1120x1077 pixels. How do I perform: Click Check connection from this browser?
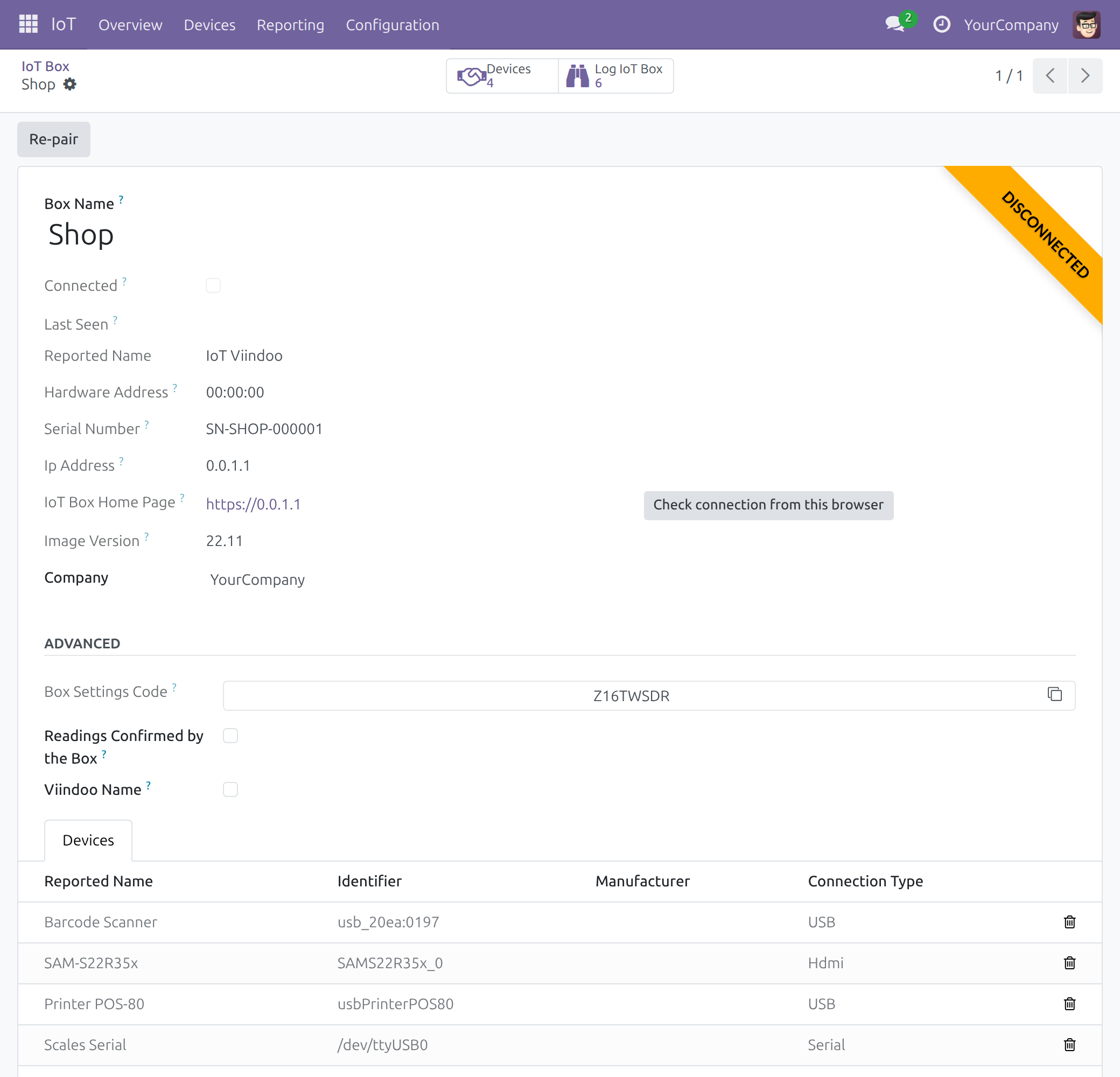pos(768,505)
